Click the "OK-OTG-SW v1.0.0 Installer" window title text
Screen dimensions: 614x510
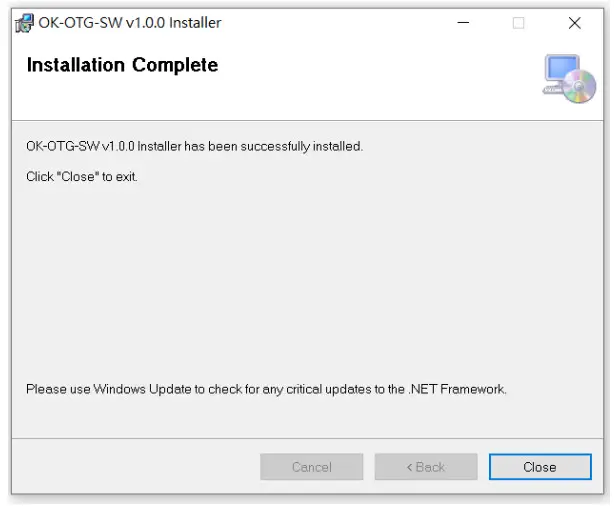click(130, 23)
